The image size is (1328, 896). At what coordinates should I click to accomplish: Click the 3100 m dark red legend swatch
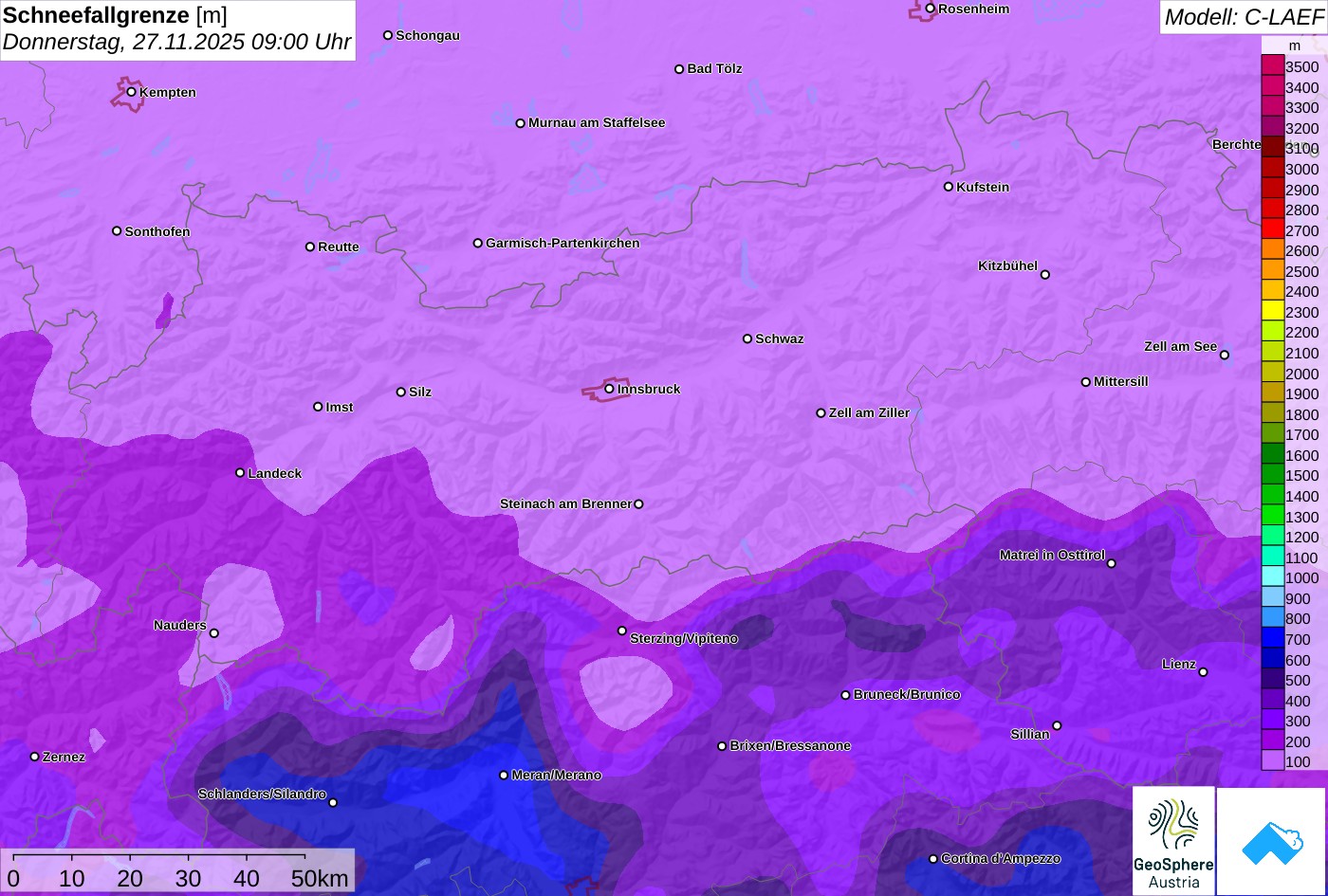point(1272,147)
